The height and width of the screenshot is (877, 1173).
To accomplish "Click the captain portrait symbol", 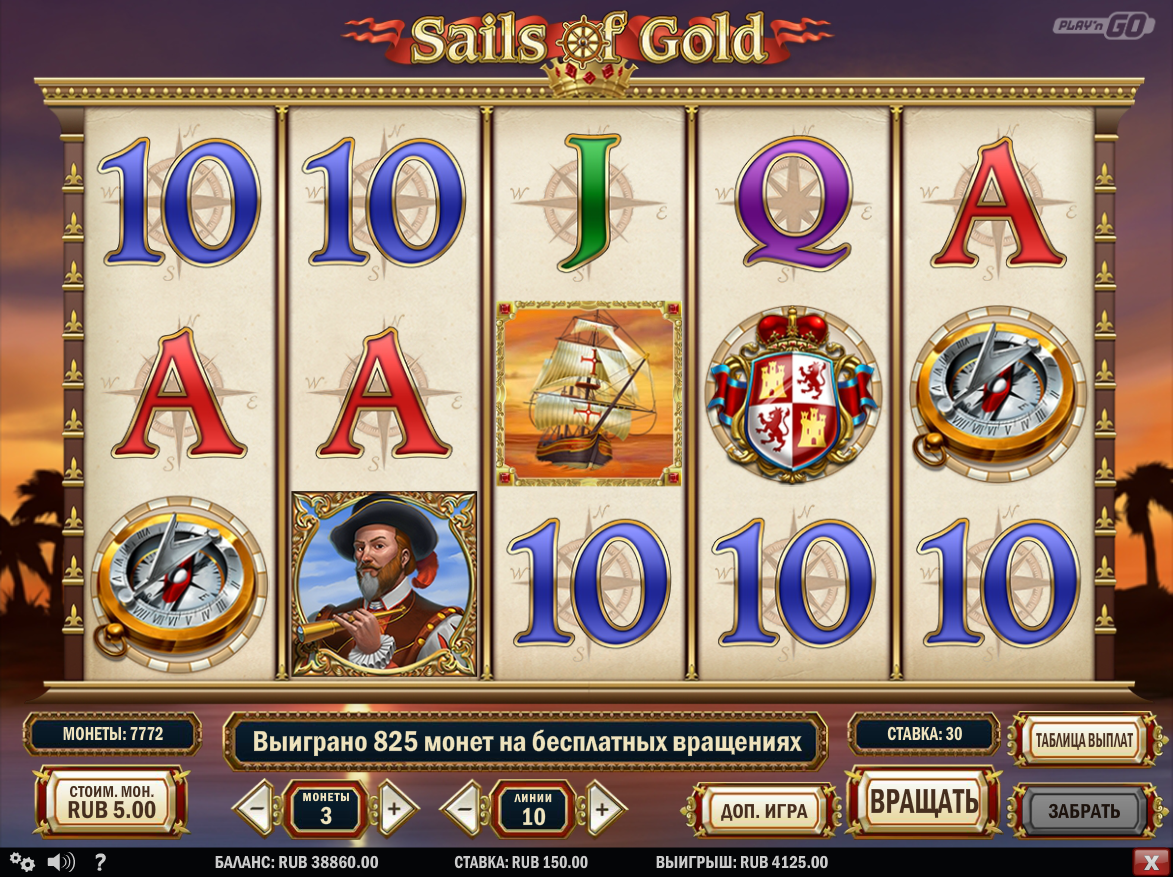I will pyautogui.click(x=384, y=584).
